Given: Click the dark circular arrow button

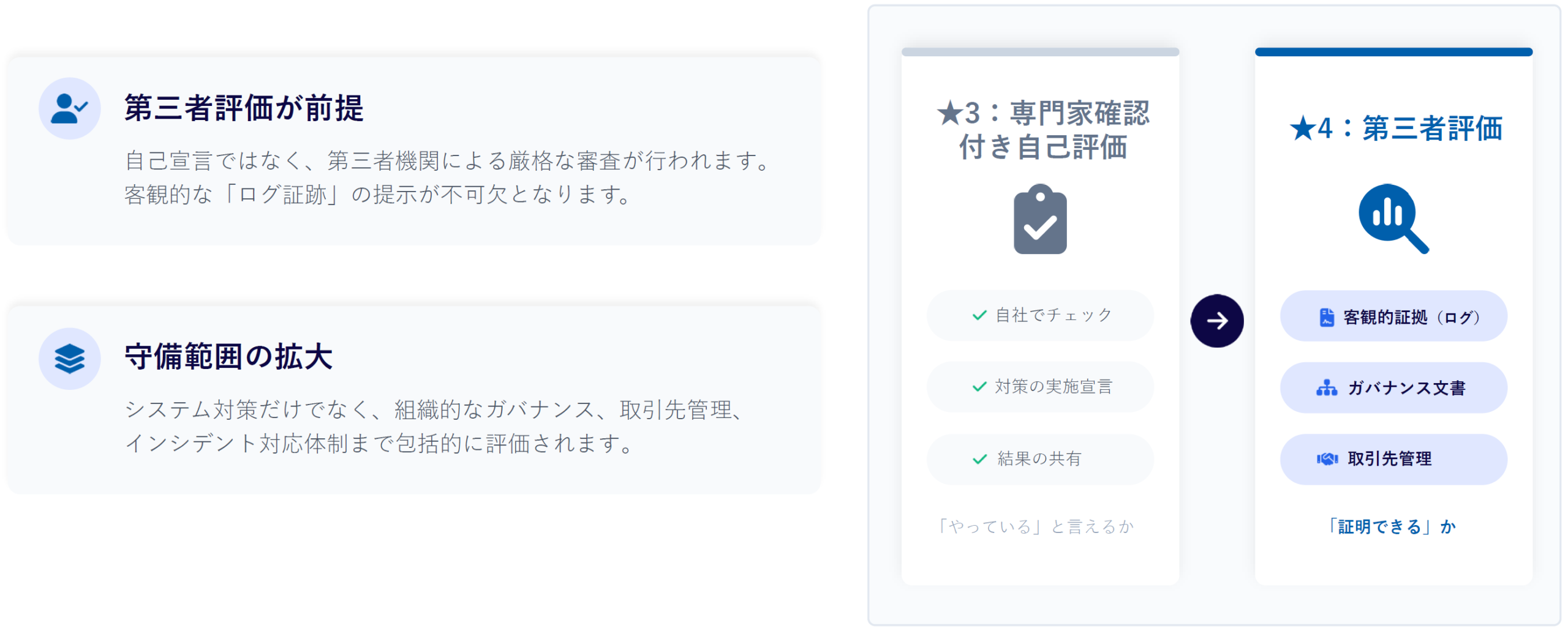Looking at the screenshot, I should 1216,321.
